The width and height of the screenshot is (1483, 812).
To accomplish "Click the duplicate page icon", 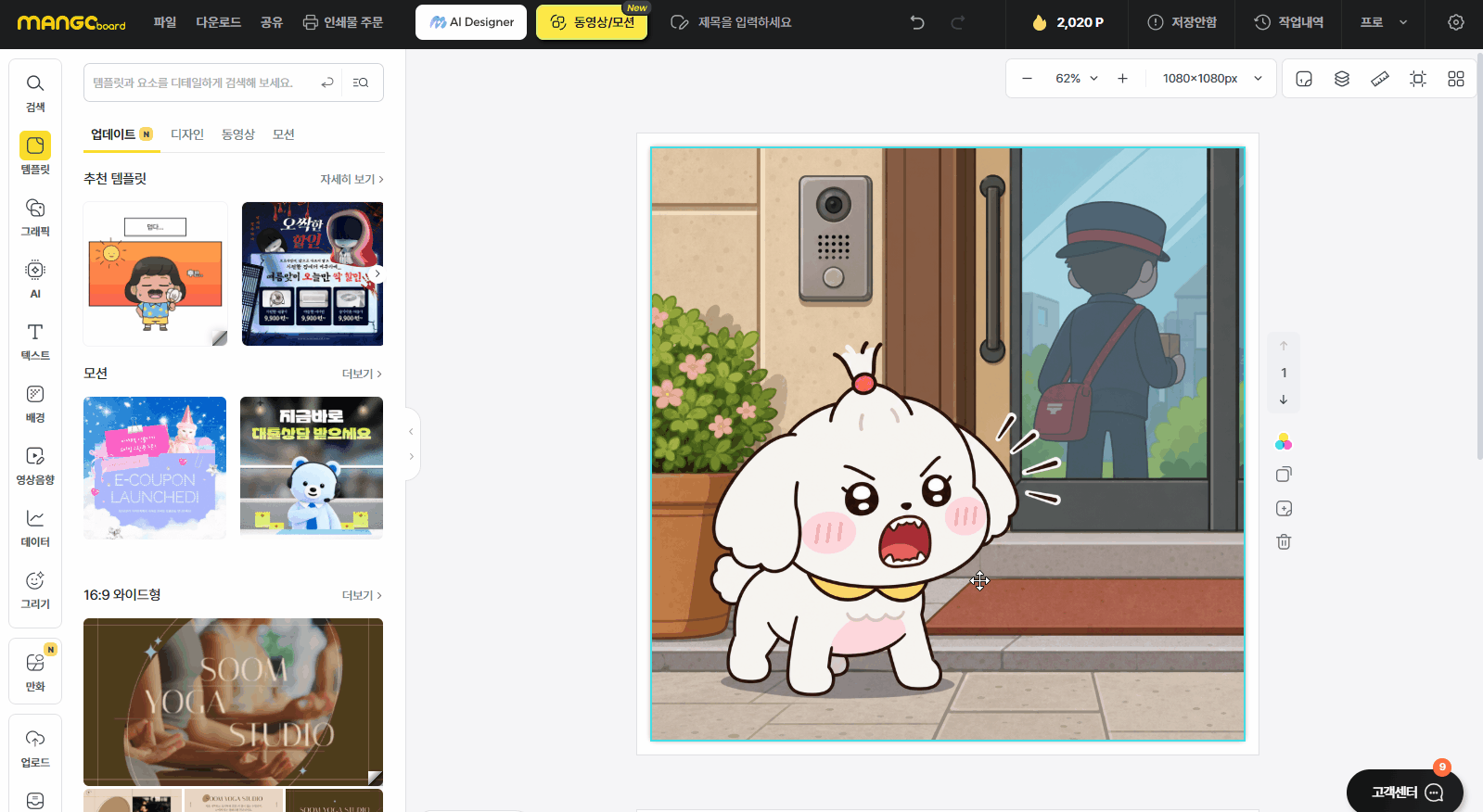I will tap(1284, 475).
